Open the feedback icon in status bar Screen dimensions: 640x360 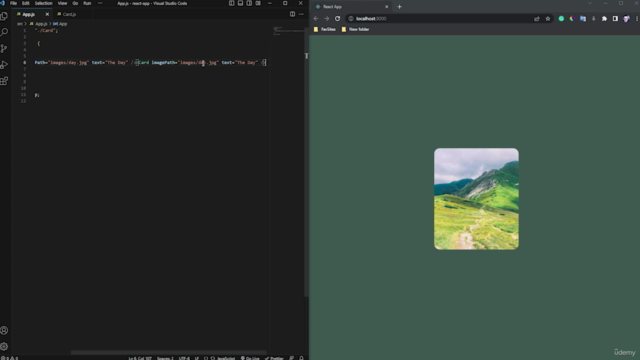point(291,358)
